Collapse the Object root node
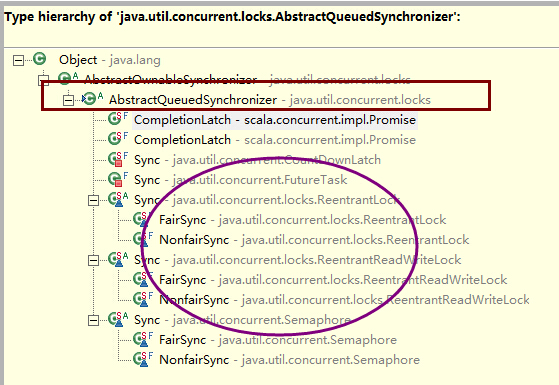Viewport: 559px width, 385px height. coord(18,60)
